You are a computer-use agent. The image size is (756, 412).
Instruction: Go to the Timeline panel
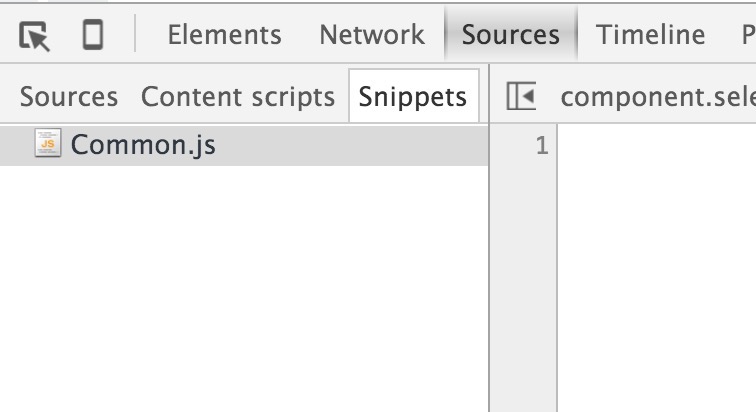650,35
